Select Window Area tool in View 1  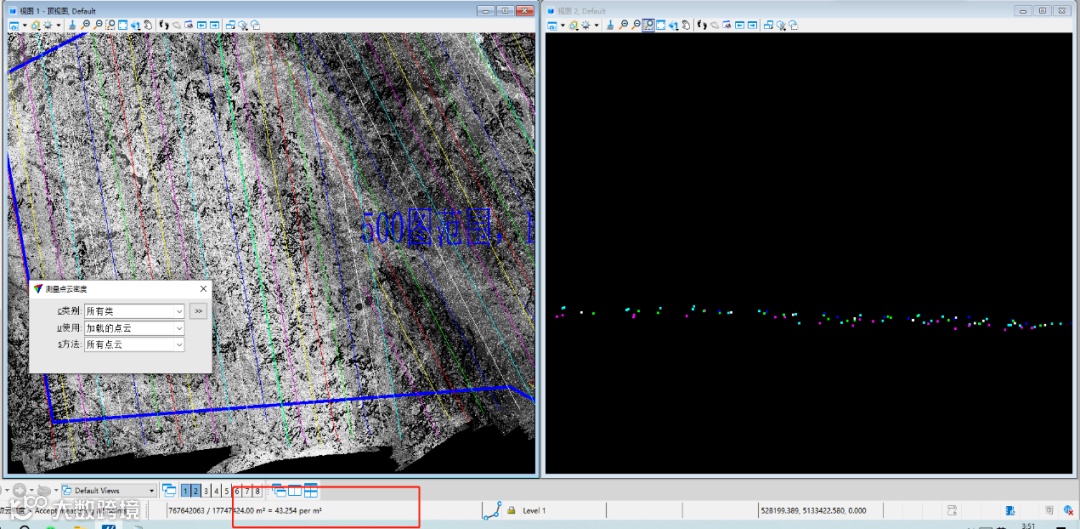(110, 25)
